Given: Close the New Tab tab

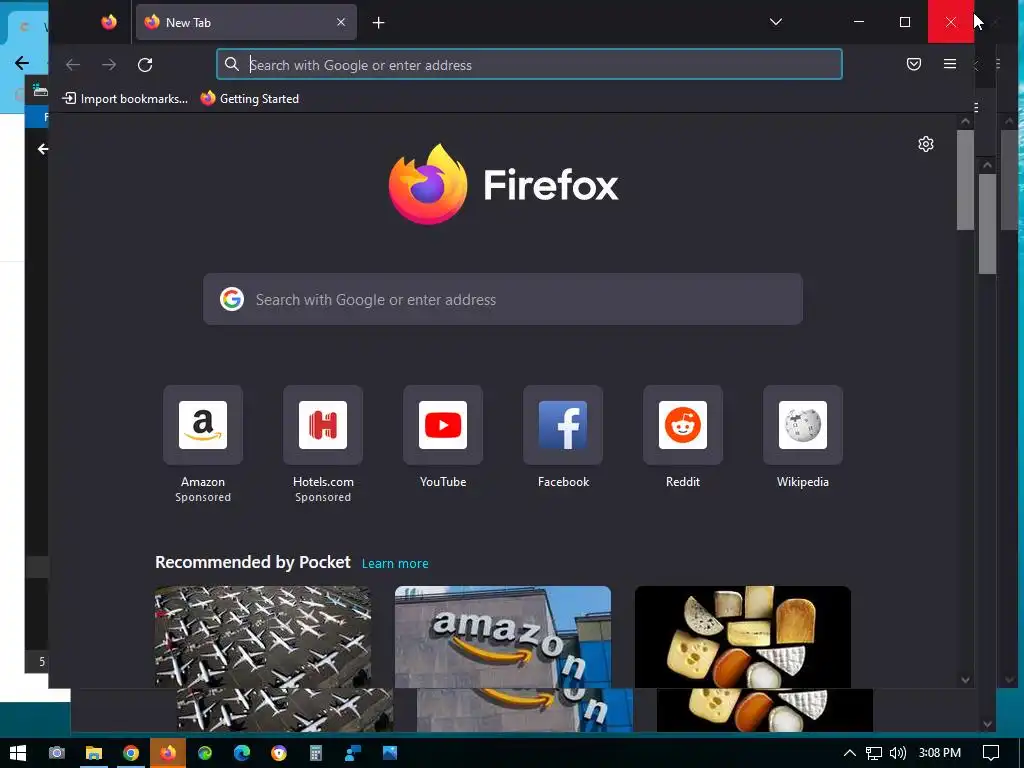Looking at the screenshot, I should (x=341, y=22).
